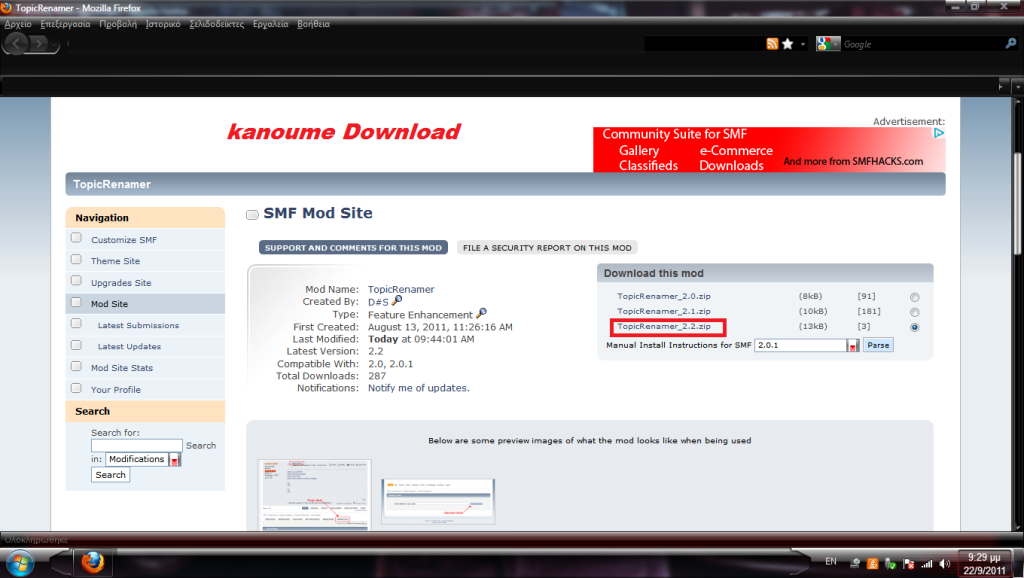Open the Εργαλεία menu
This screenshot has width=1024, height=578.
pos(270,23)
